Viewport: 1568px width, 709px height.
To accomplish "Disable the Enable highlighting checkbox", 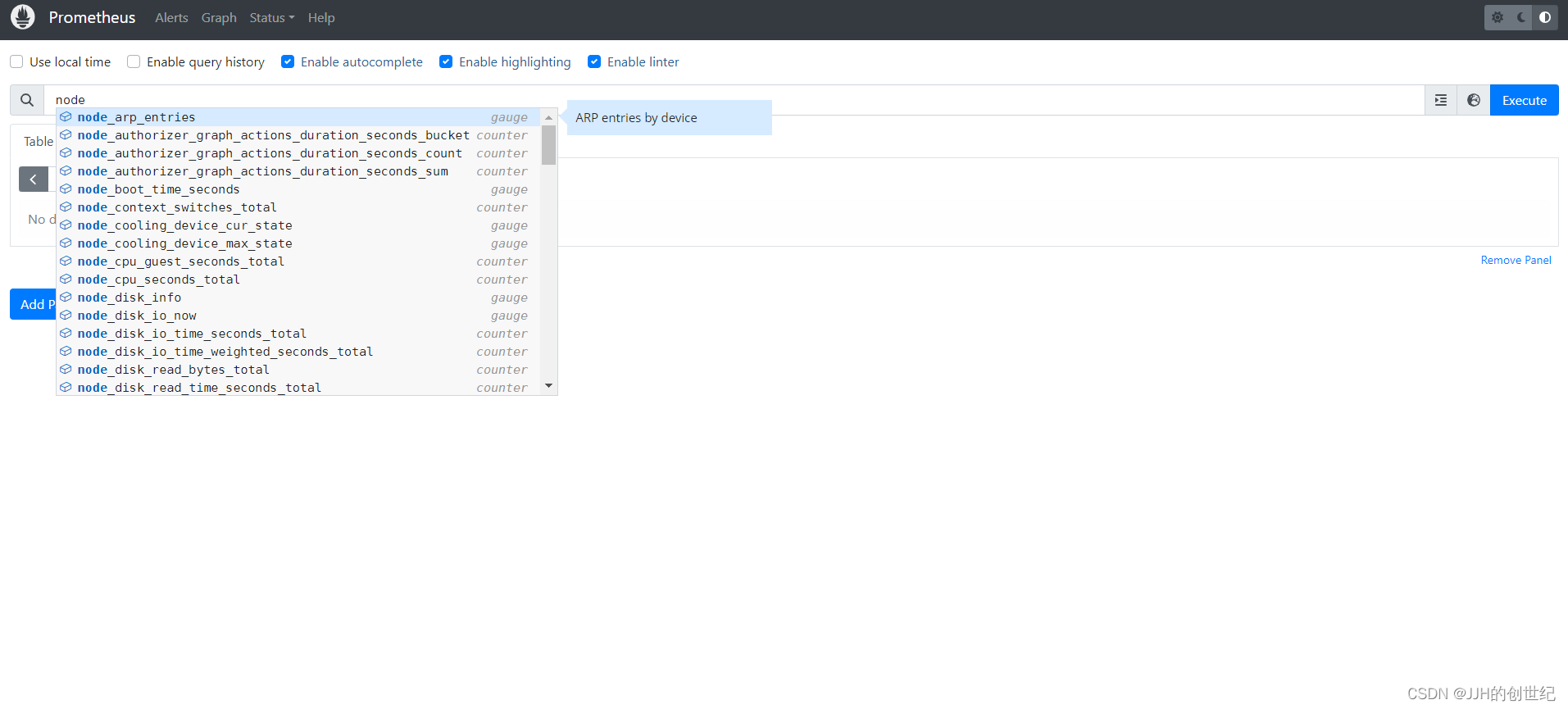I will tap(446, 61).
